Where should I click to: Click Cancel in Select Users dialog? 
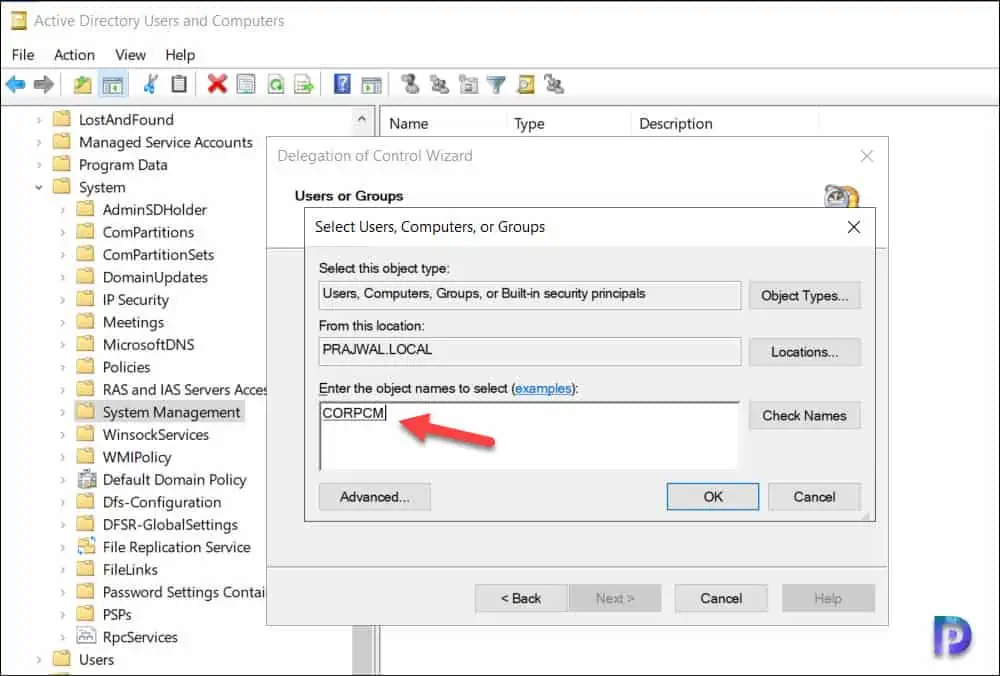pyautogui.click(x=814, y=497)
